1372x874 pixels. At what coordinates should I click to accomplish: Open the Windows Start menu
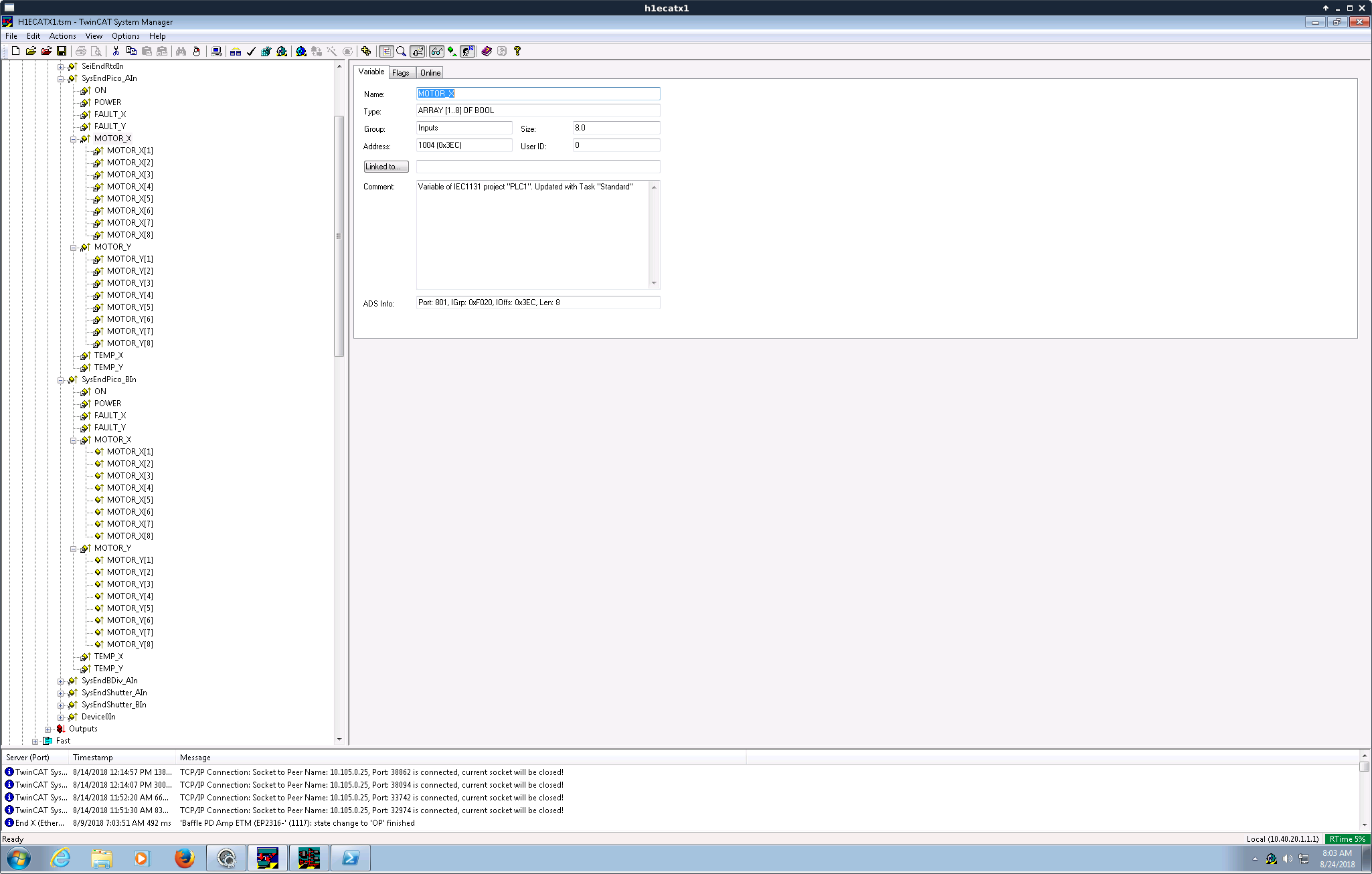tap(18, 859)
